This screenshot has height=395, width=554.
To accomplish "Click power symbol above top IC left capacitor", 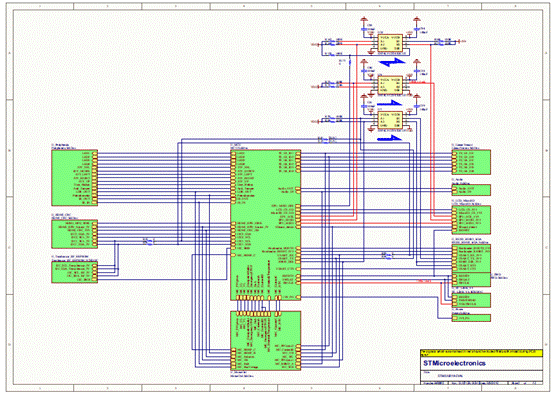I will (364, 19).
